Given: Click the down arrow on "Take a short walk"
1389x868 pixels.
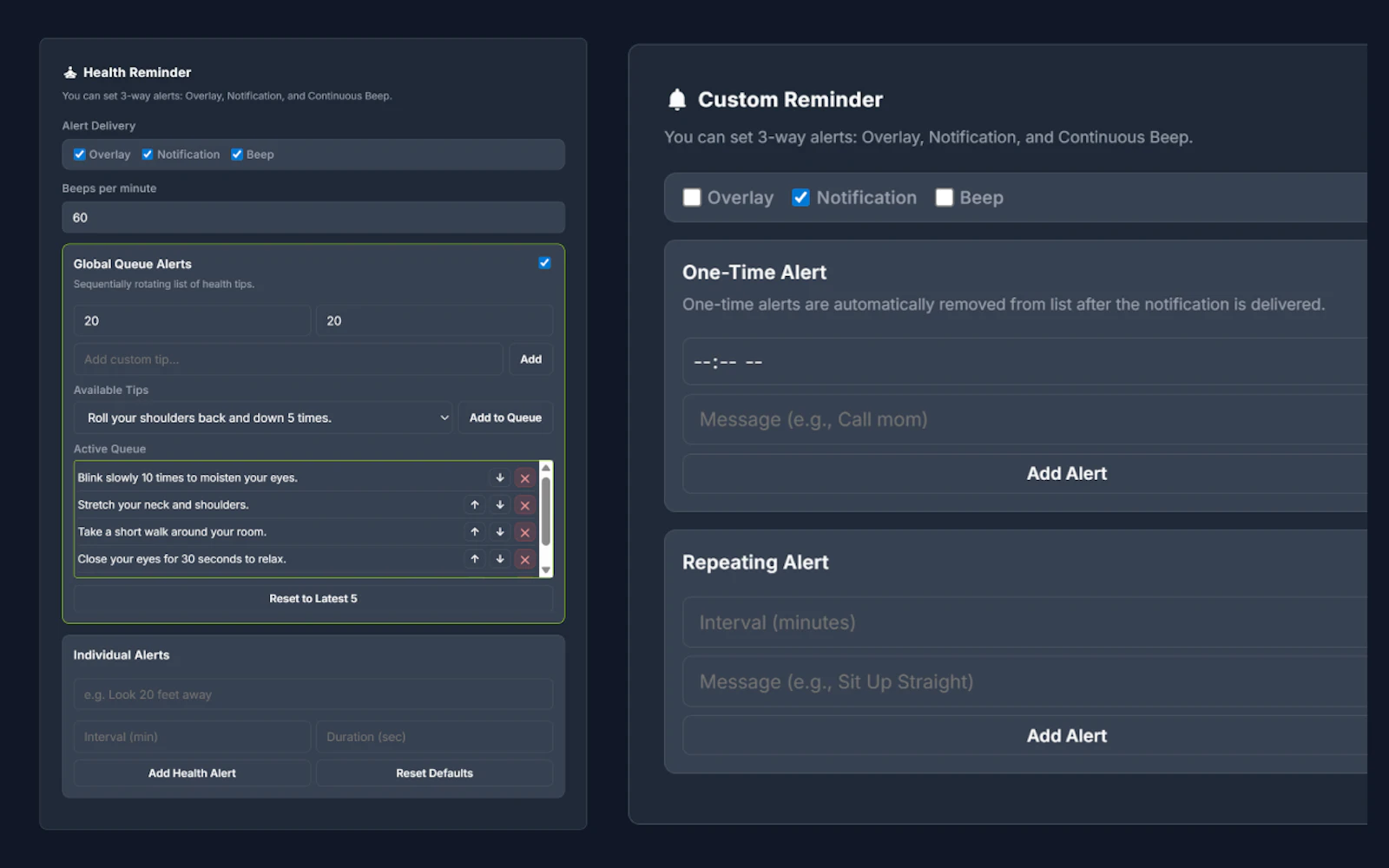Looking at the screenshot, I should [499, 532].
